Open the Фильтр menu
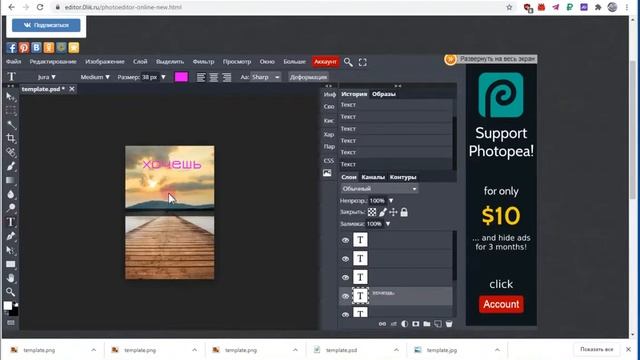The image size is (640, 360). tap(203, 62)
